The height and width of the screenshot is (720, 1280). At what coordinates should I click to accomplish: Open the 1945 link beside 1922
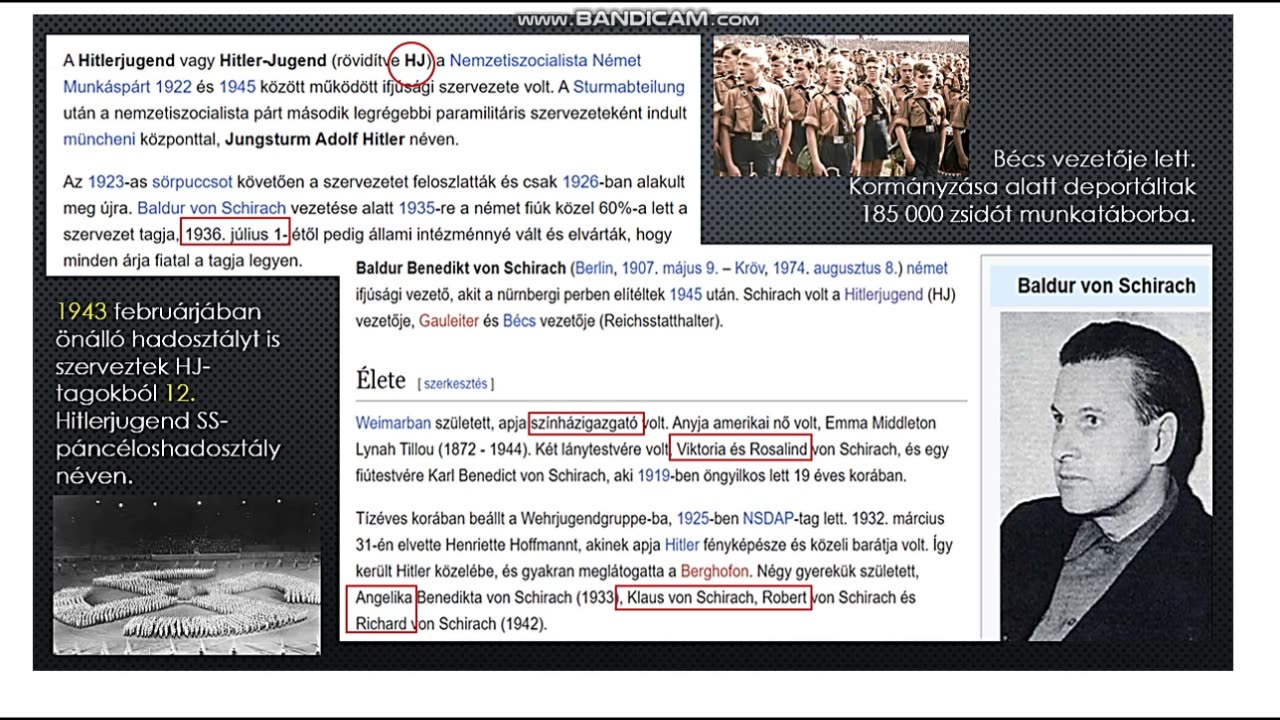(237, 87)
